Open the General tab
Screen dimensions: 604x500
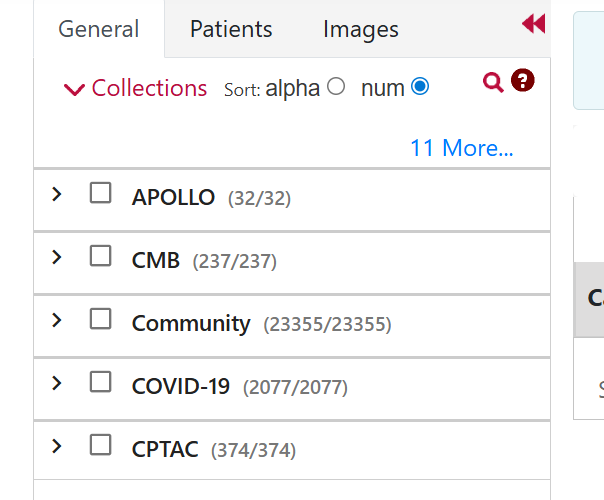tap(99, 29)
